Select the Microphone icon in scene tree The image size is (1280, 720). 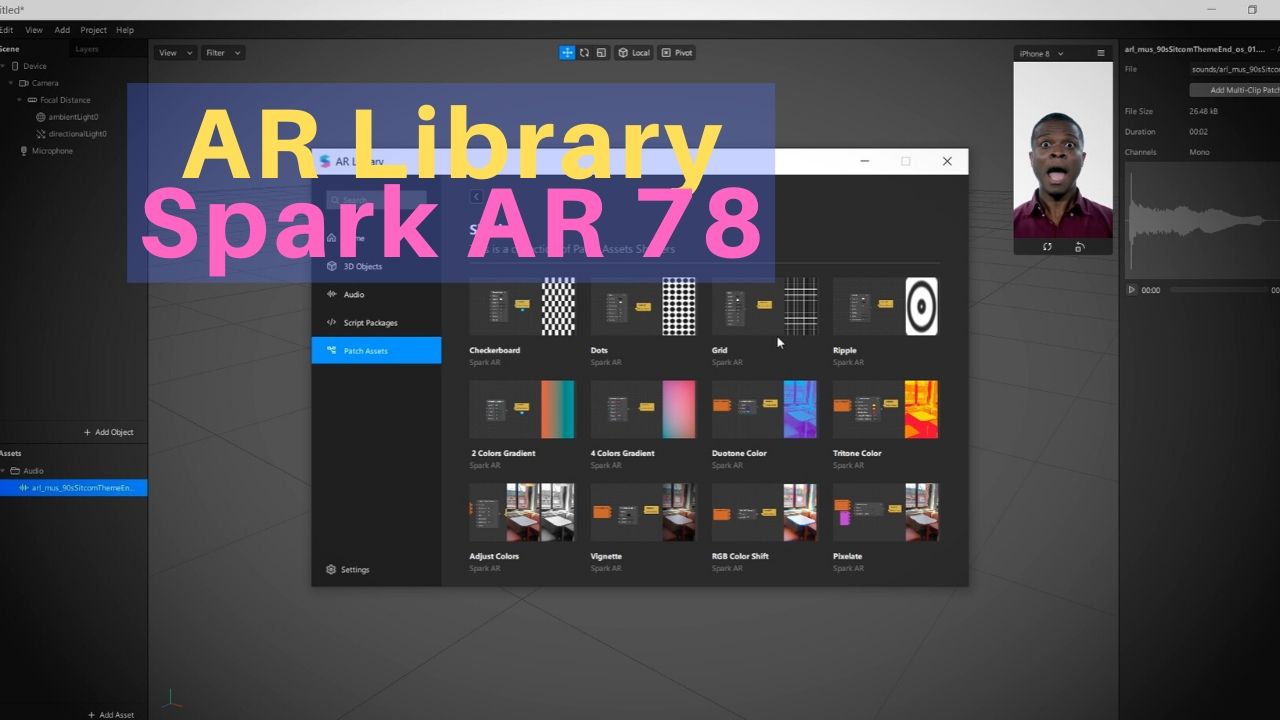(x=23, y=151)
